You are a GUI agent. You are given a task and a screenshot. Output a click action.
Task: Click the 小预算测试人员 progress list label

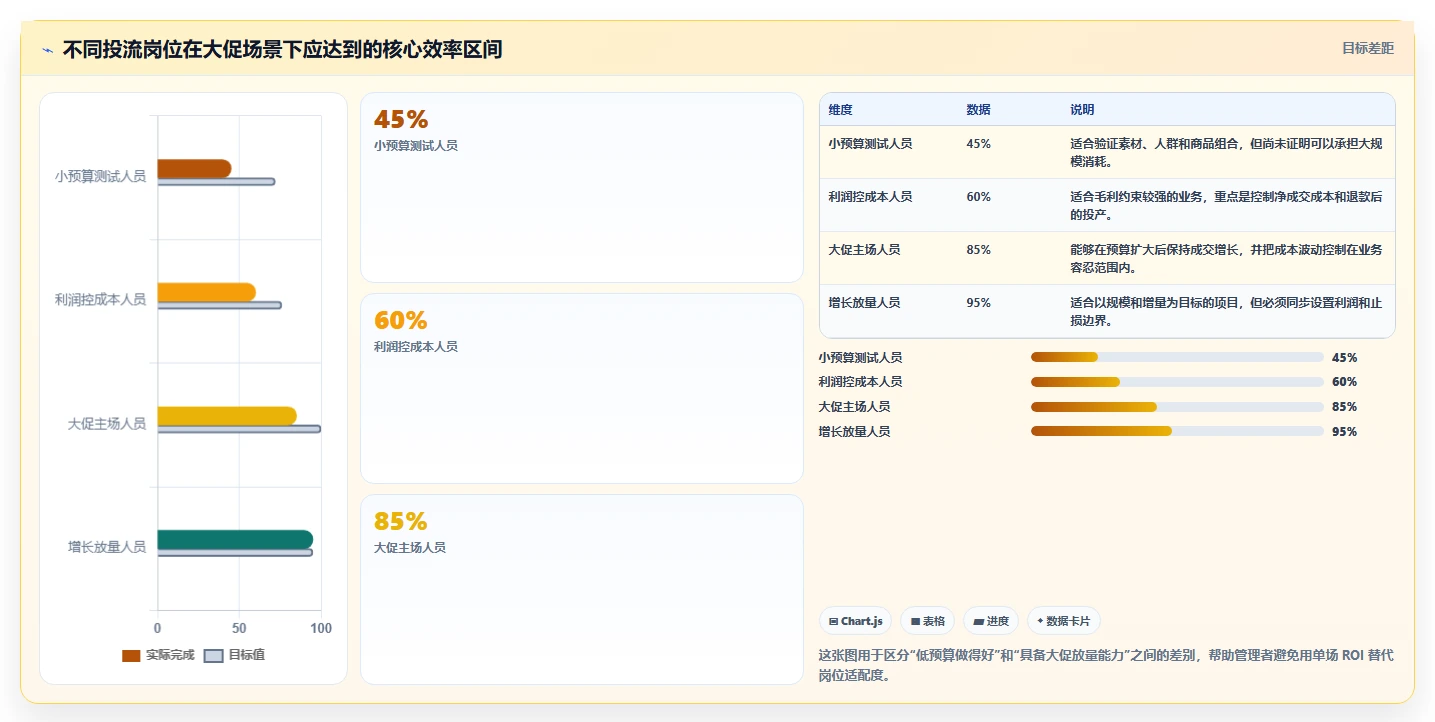click(x=860, y=357)
